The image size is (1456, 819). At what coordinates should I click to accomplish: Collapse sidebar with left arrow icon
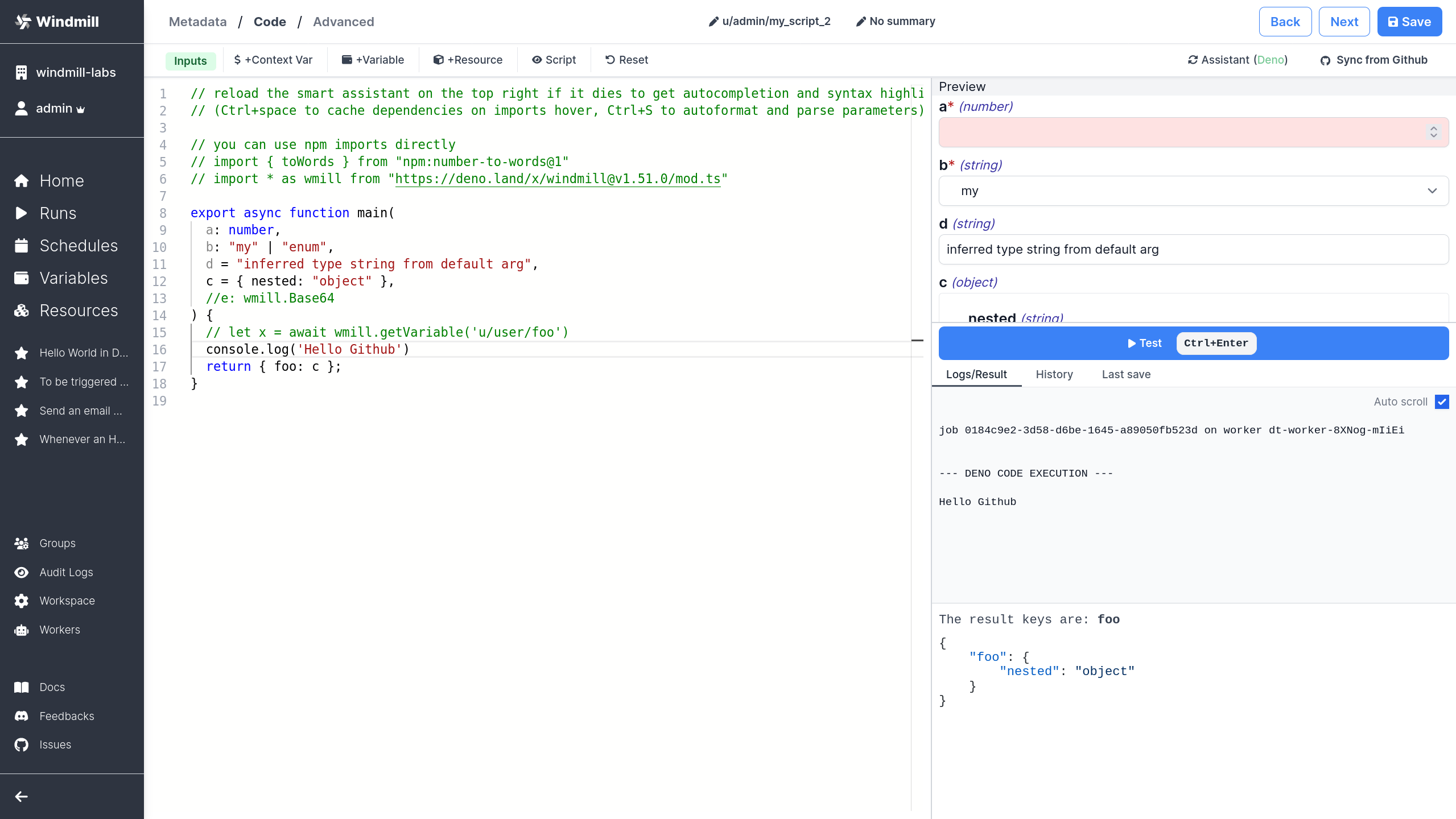(22, 796)
